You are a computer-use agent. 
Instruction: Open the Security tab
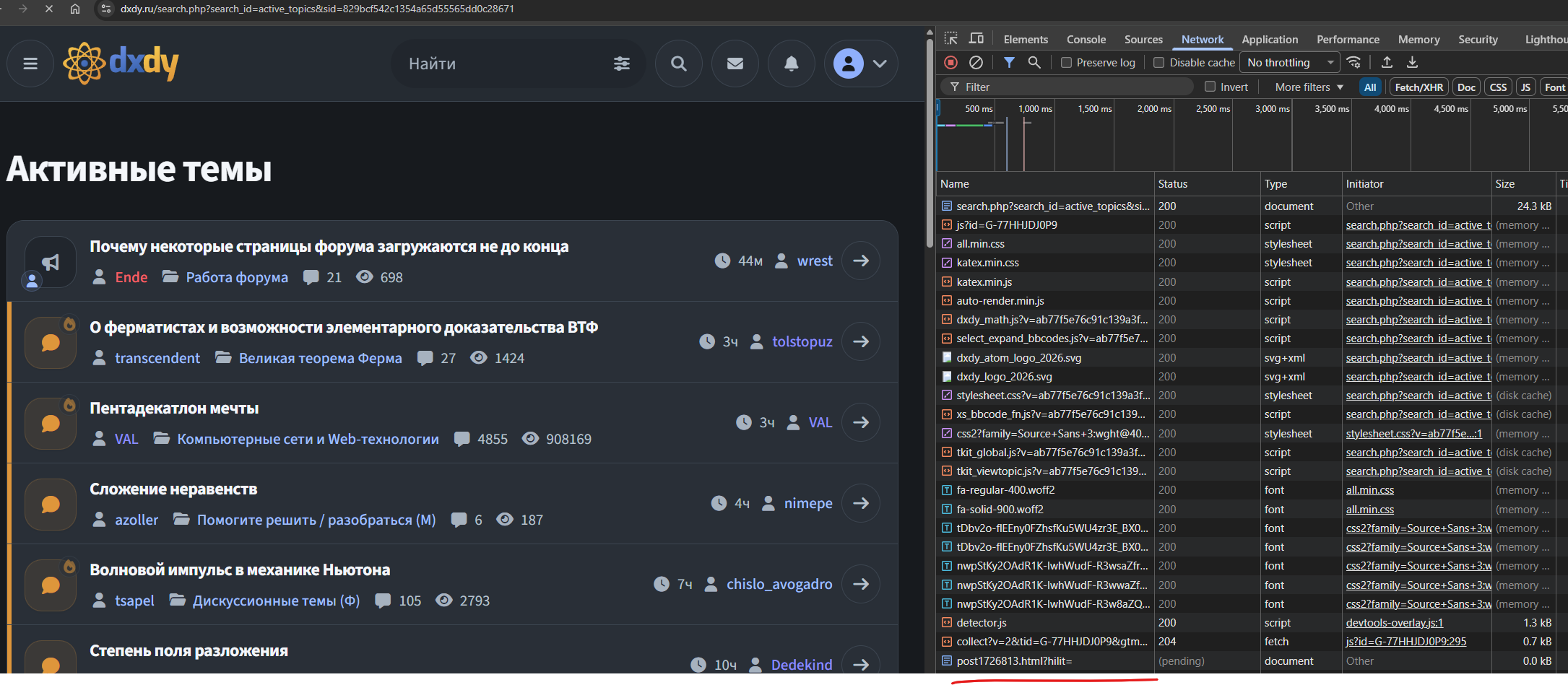[1478, 40]
